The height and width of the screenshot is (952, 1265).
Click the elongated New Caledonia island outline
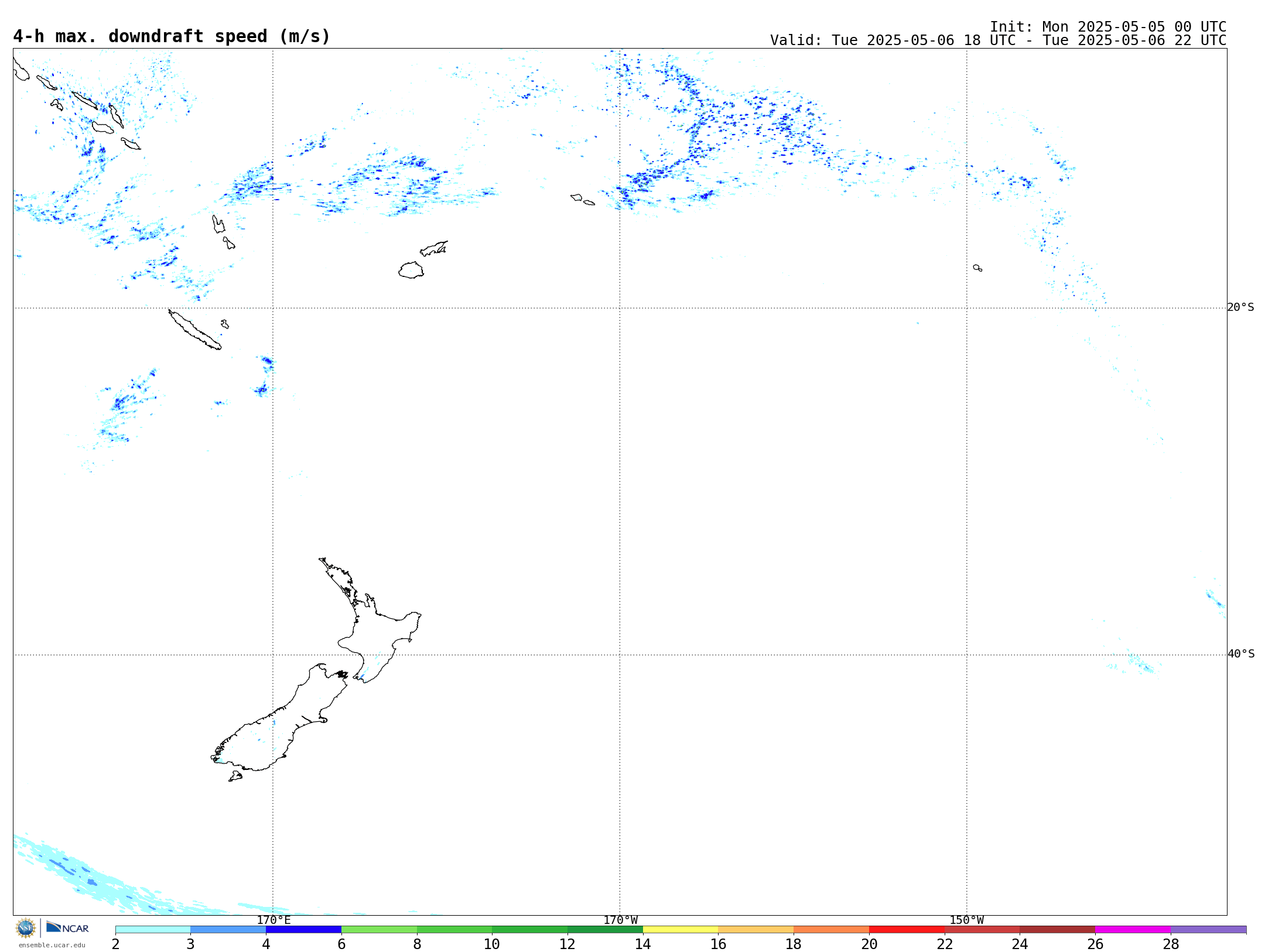click(194, 330)
